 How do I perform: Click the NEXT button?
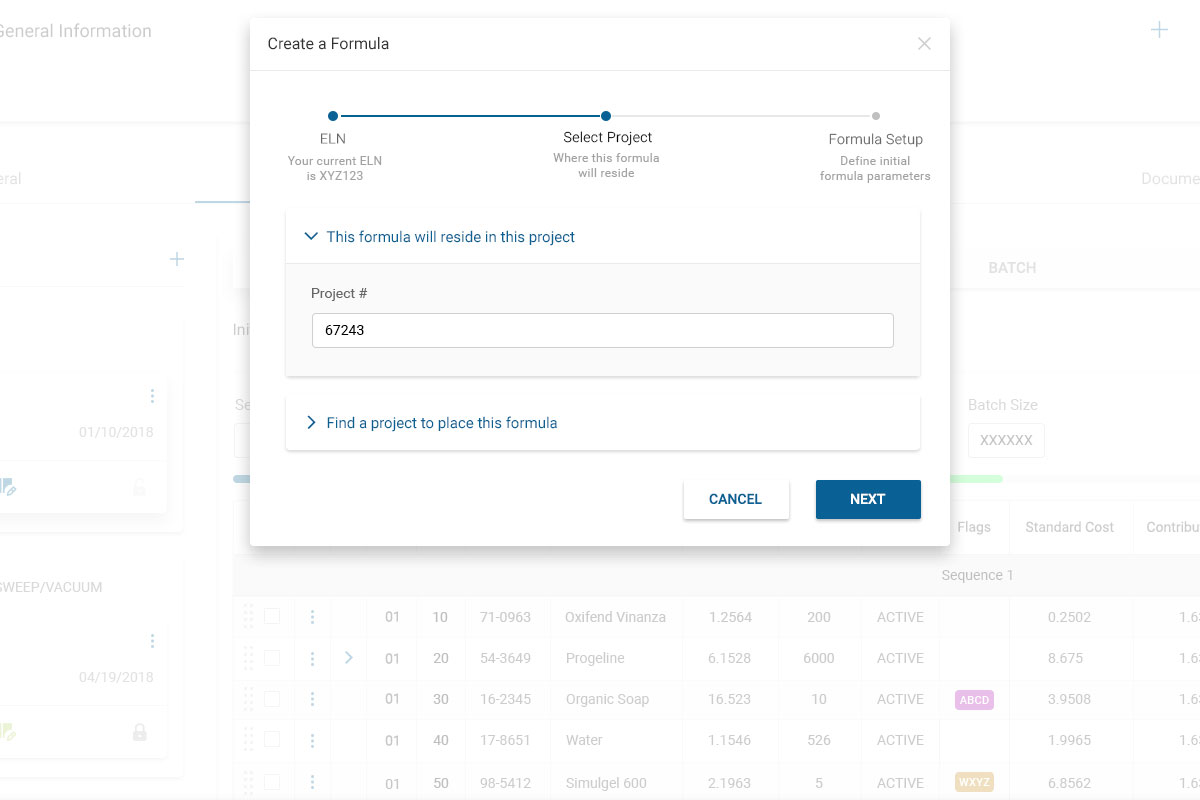click(868, 499)
